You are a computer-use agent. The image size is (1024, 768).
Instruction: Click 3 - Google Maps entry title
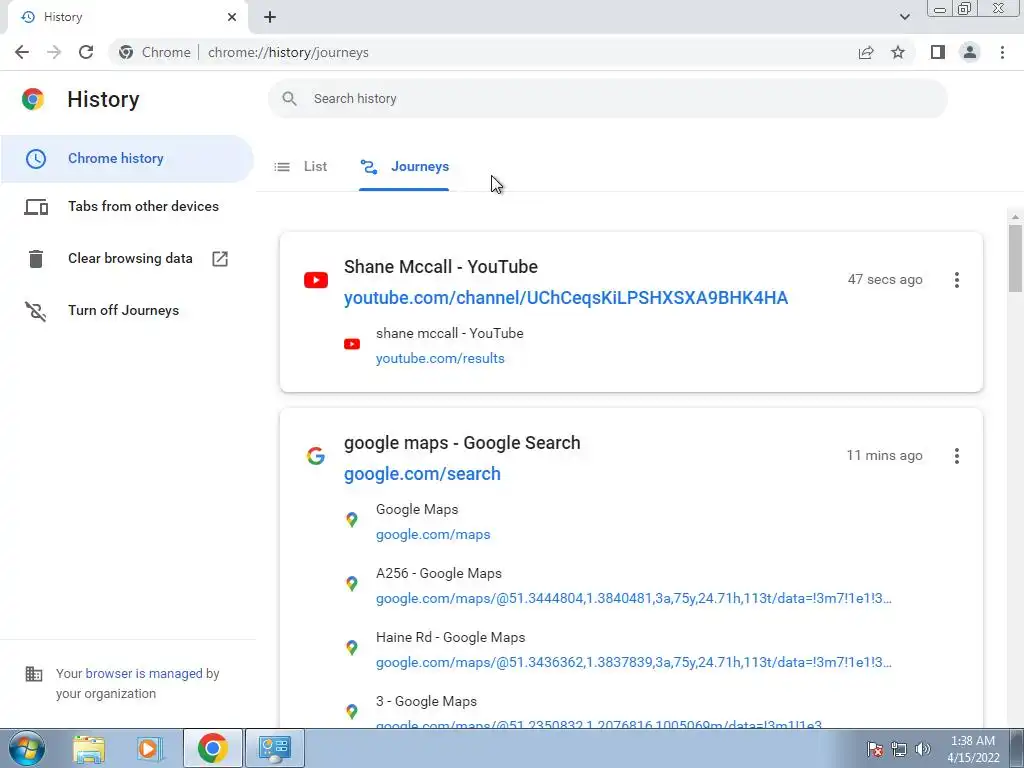(x=426, y=702)
